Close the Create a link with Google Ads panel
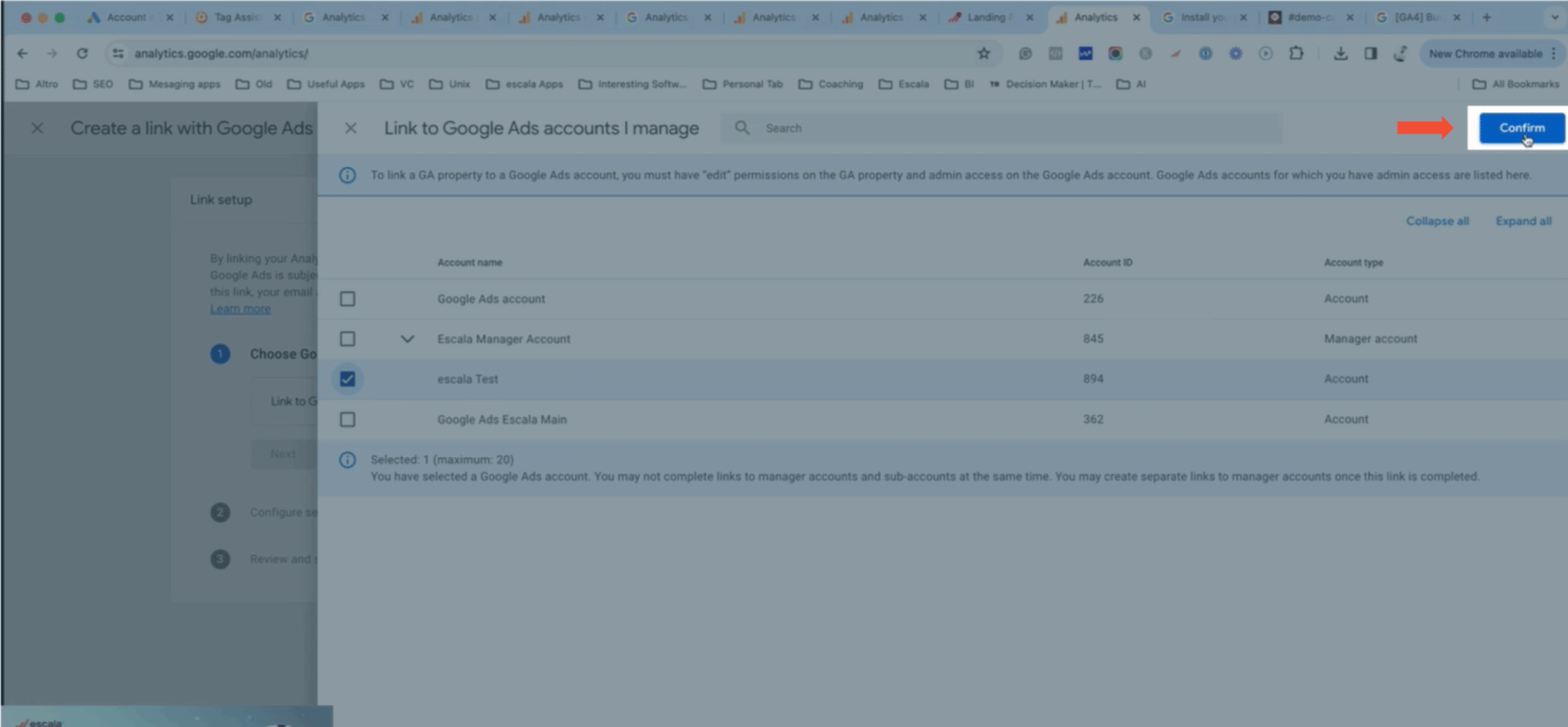 pos(37,128)
